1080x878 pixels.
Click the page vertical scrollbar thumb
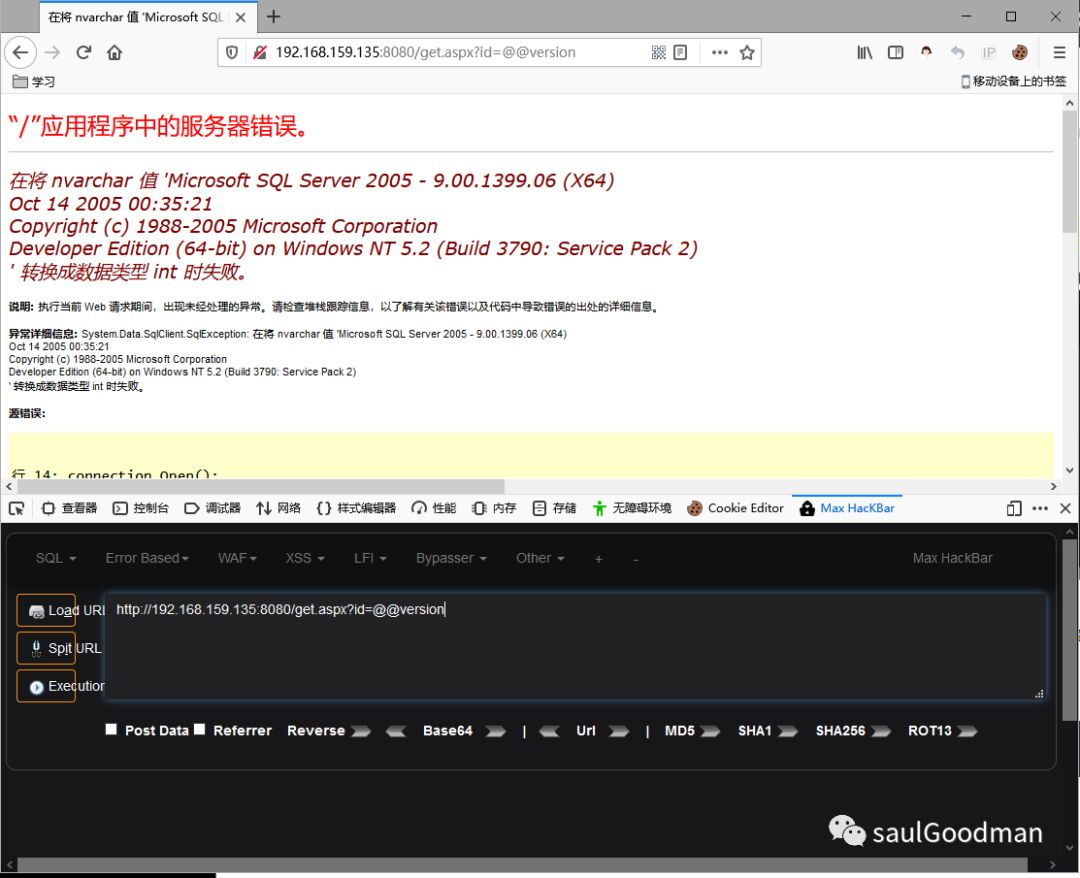point(1069,172)
